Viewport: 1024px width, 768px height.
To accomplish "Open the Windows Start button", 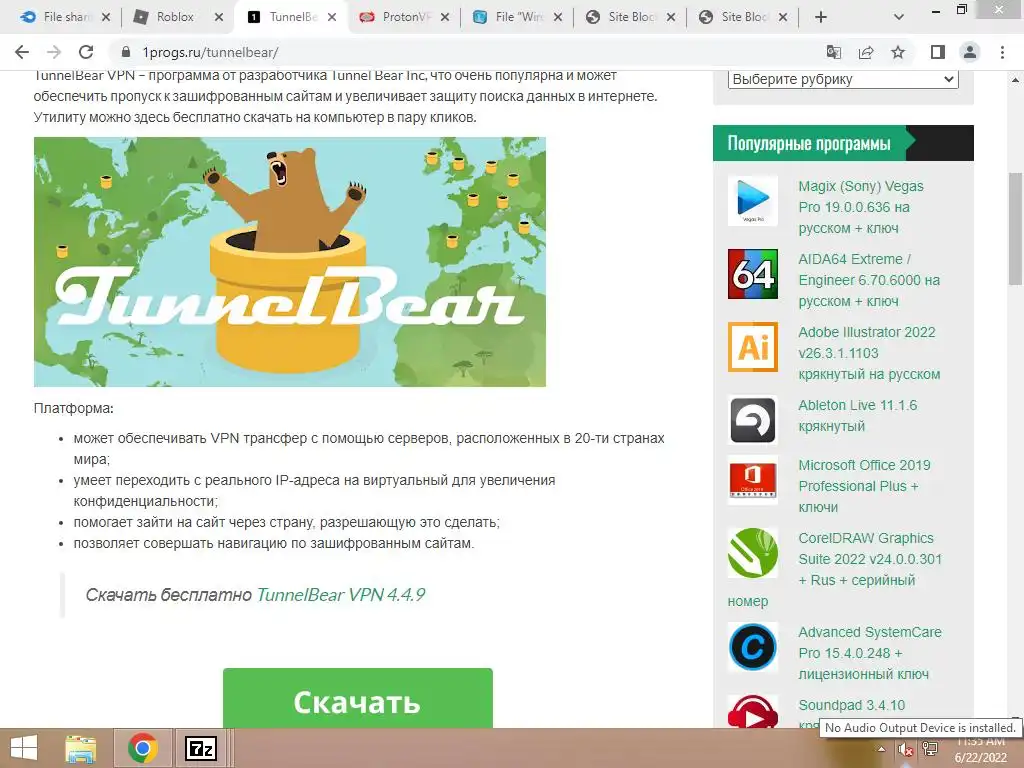I will pos(24,748).
